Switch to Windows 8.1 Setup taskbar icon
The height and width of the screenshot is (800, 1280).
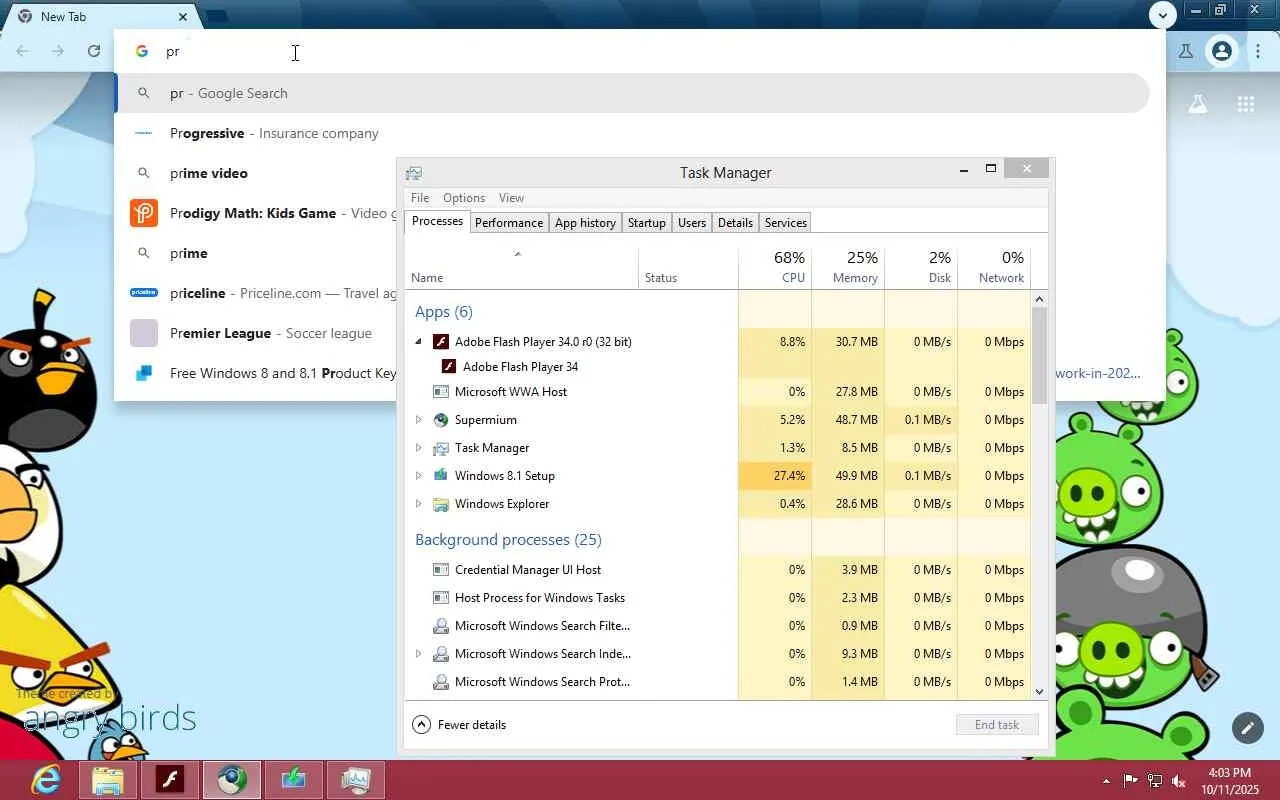click(294, 779)
